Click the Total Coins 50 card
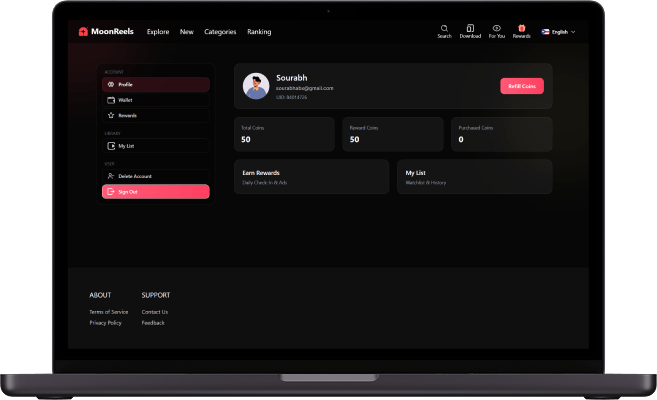The image size is (657, 400). [x=284, y=134]
